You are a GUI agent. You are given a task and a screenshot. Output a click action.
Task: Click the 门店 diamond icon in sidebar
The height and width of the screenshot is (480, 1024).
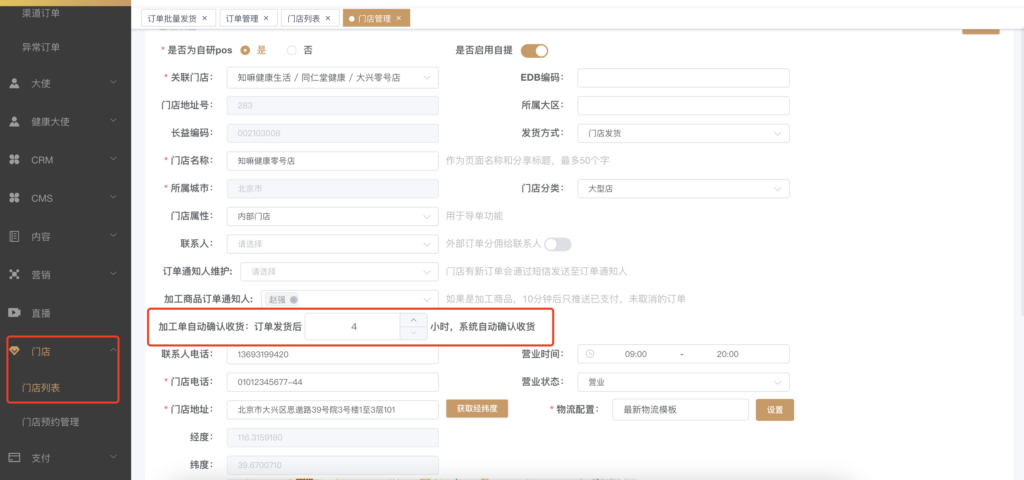pyautogui.click(x=14, y=351)
